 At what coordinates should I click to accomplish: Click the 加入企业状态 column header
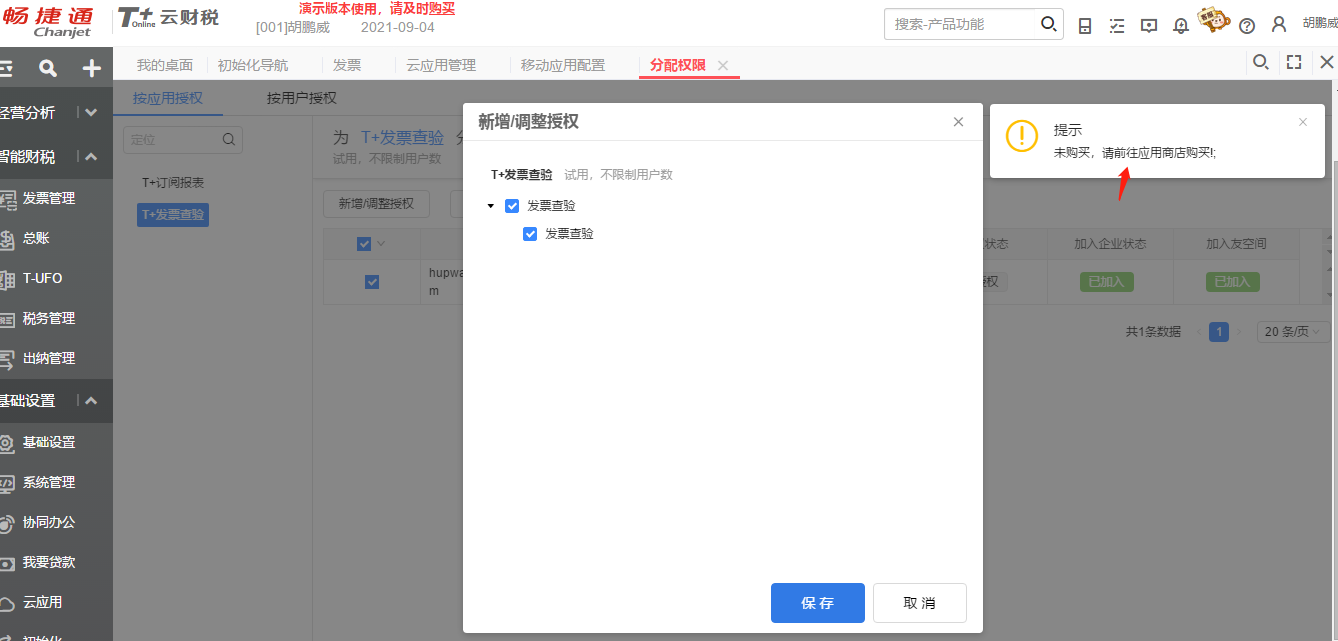click(1110, 244)
